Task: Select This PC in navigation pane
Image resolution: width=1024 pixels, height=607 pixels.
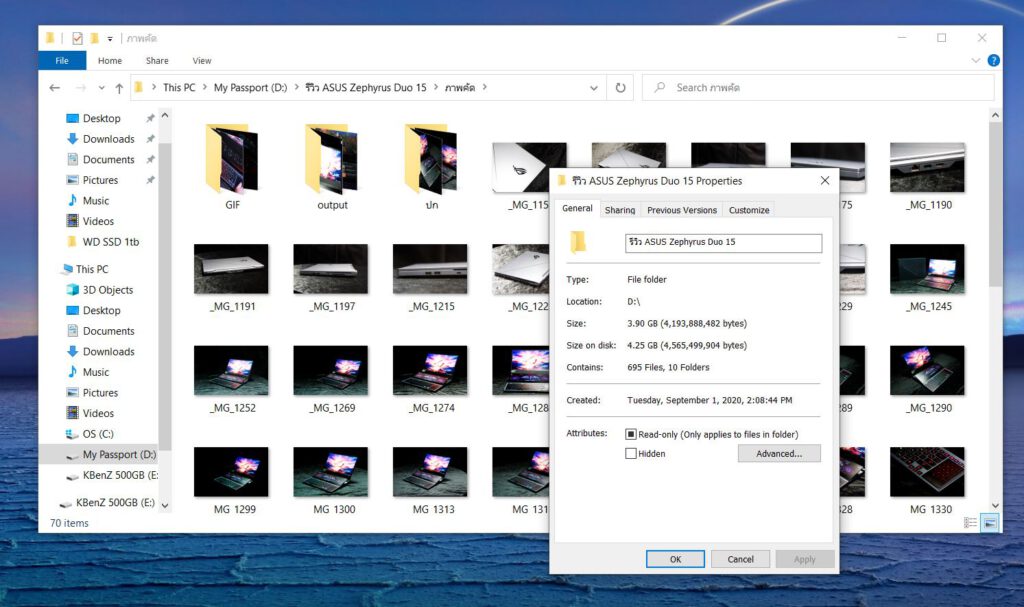Action: 92,269
